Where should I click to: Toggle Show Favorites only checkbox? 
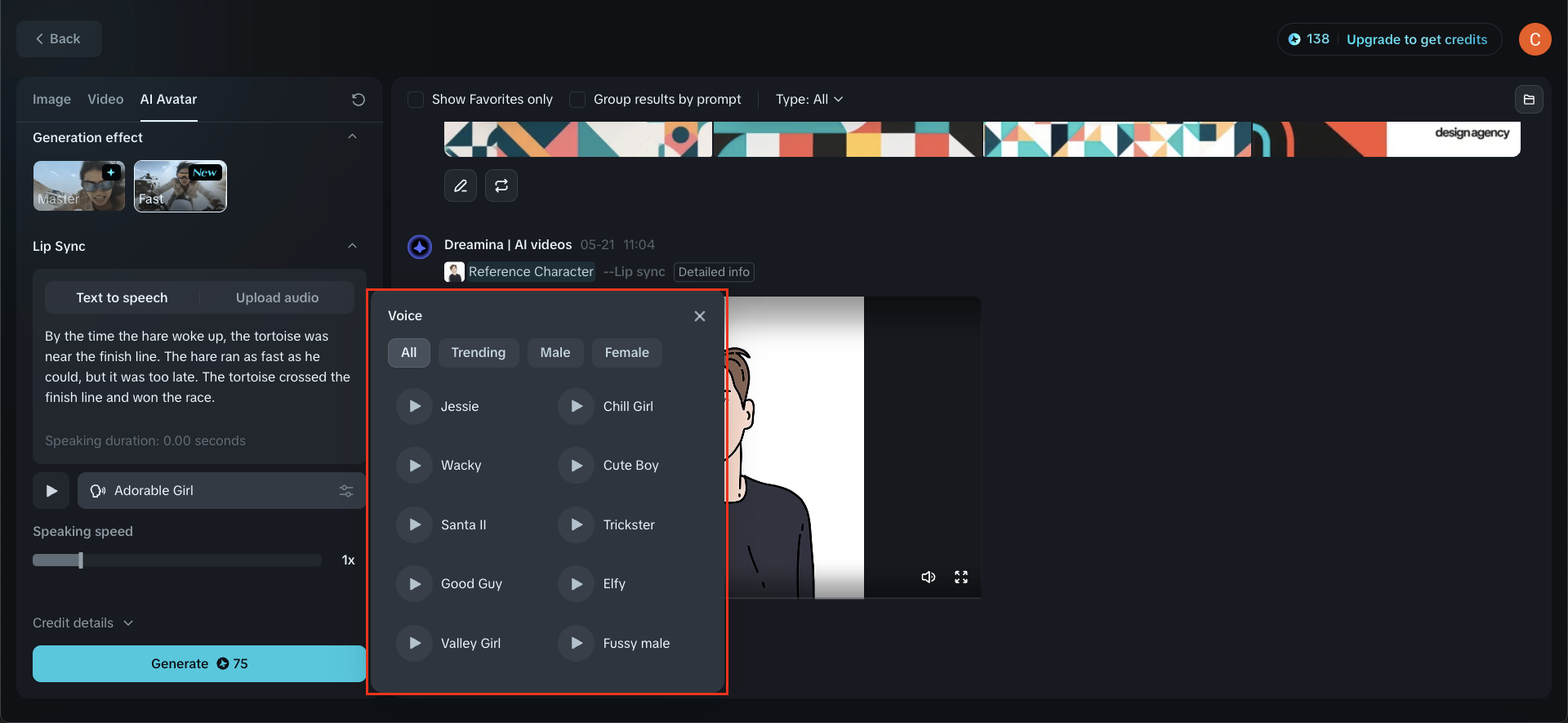(x=416, y=100)
